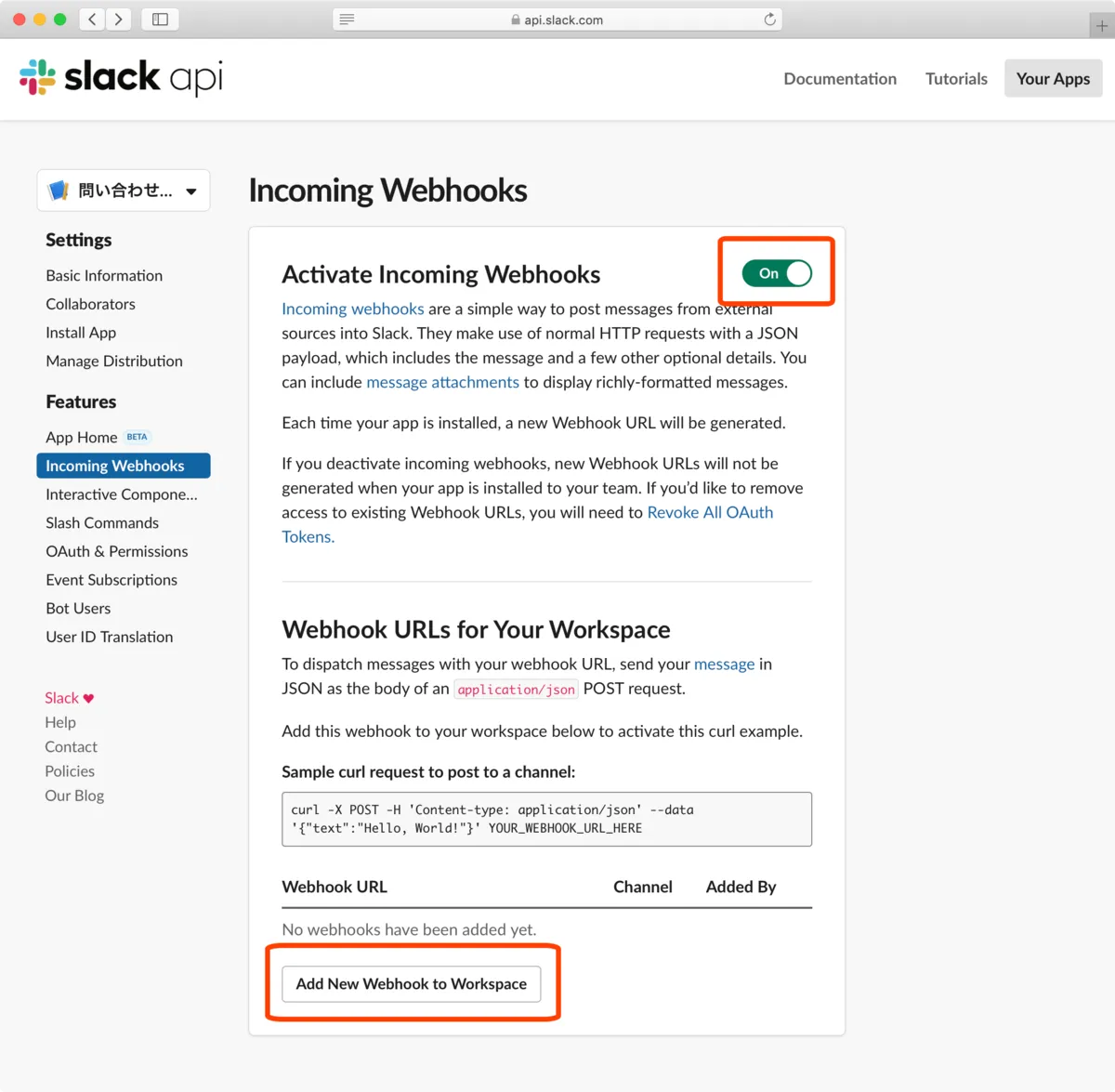Click the app icon in the app selector

(59, 191)
